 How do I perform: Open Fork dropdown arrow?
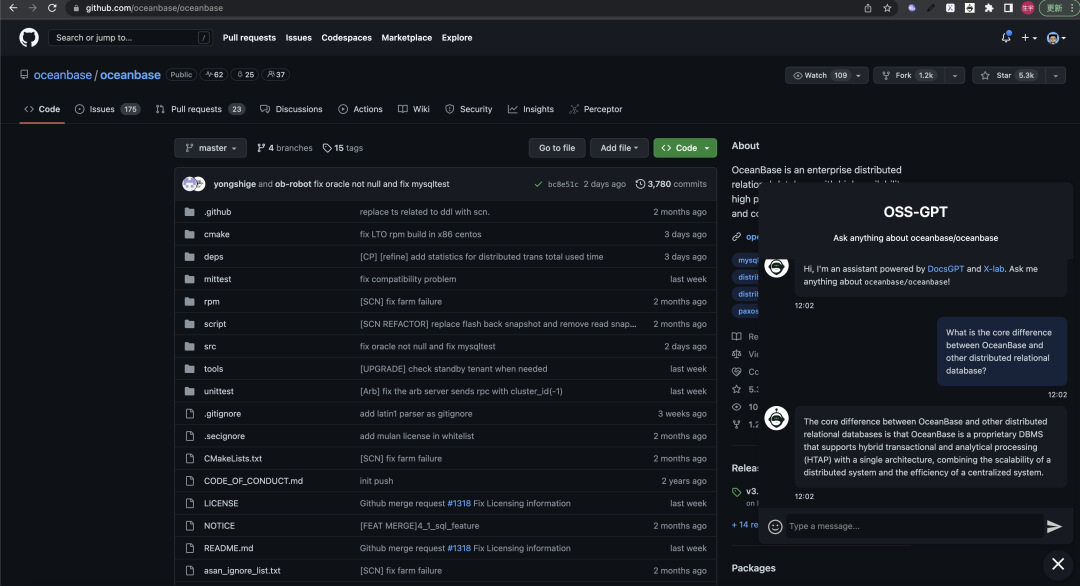tap(955, 75)
